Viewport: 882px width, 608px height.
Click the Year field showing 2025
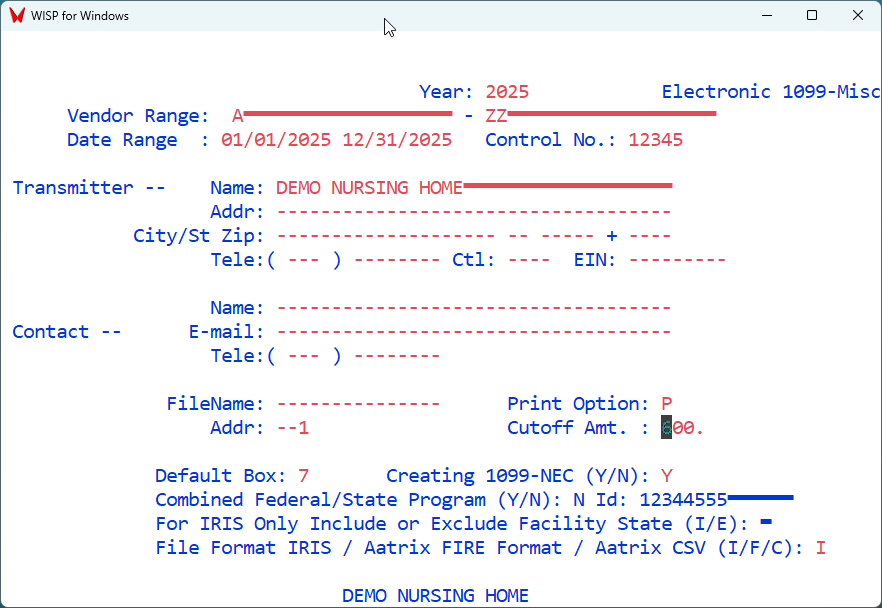tap(507, 92)
